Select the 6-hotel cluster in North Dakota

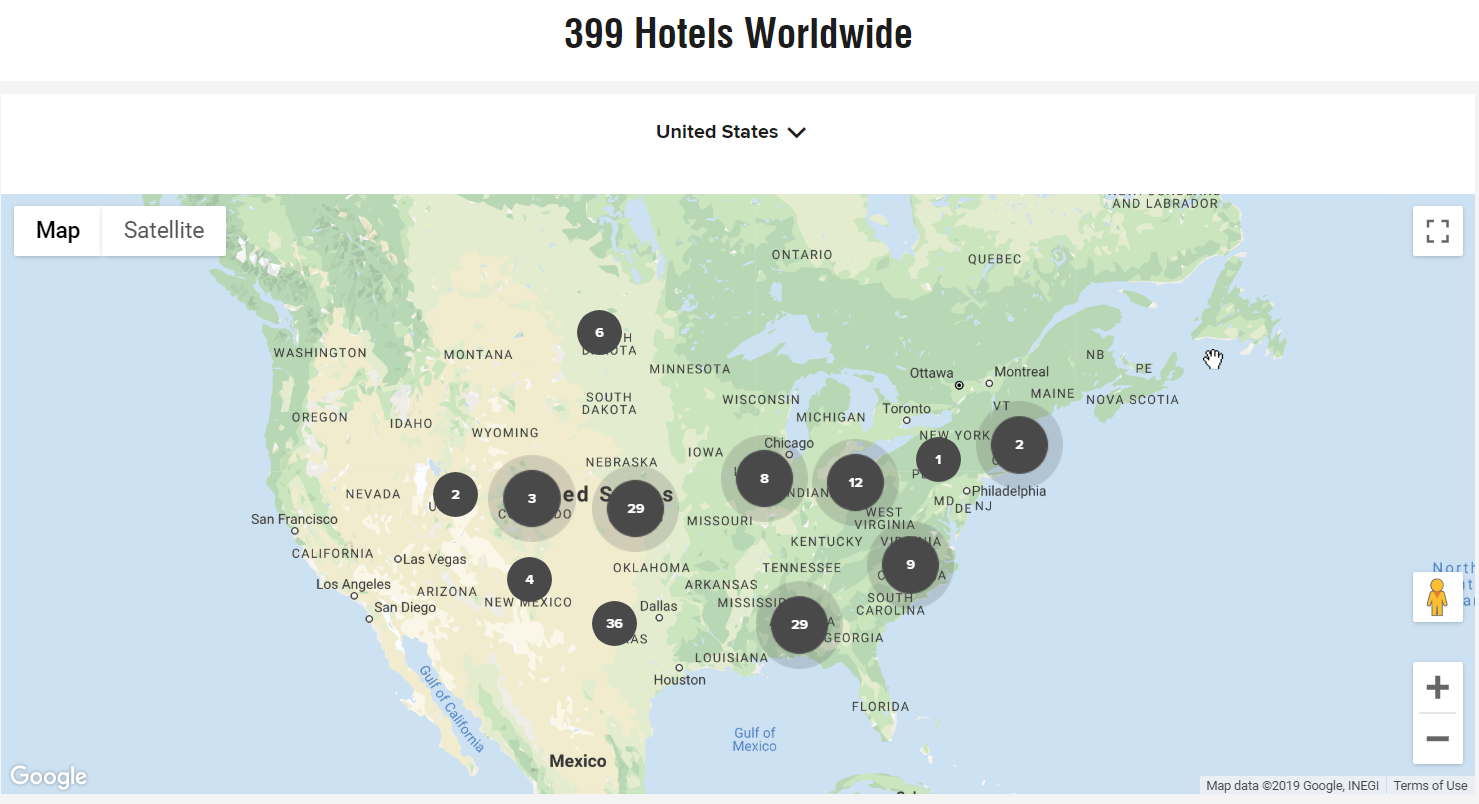coord(599,332)
